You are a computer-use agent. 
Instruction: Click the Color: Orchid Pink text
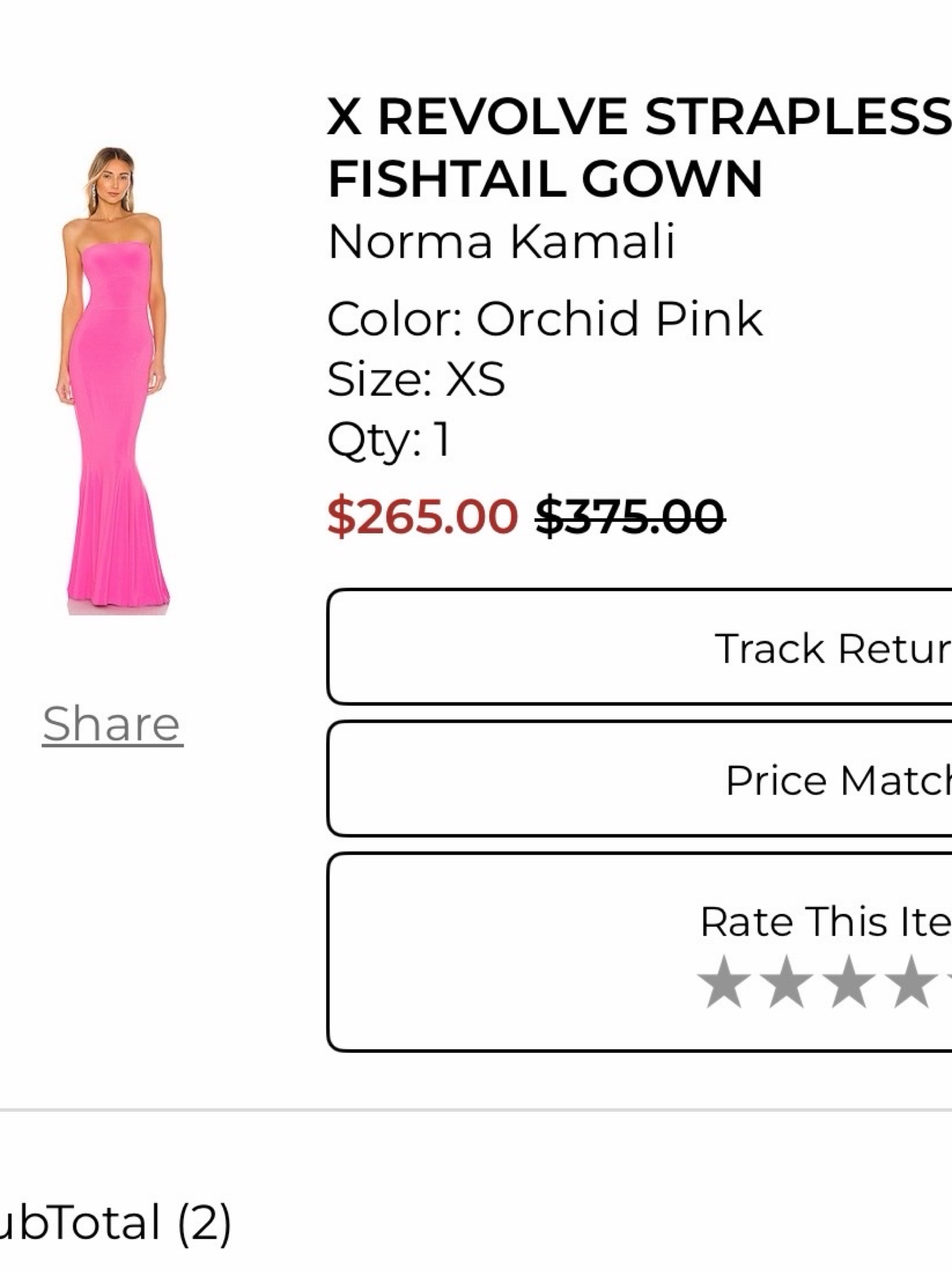click(545, 318)
